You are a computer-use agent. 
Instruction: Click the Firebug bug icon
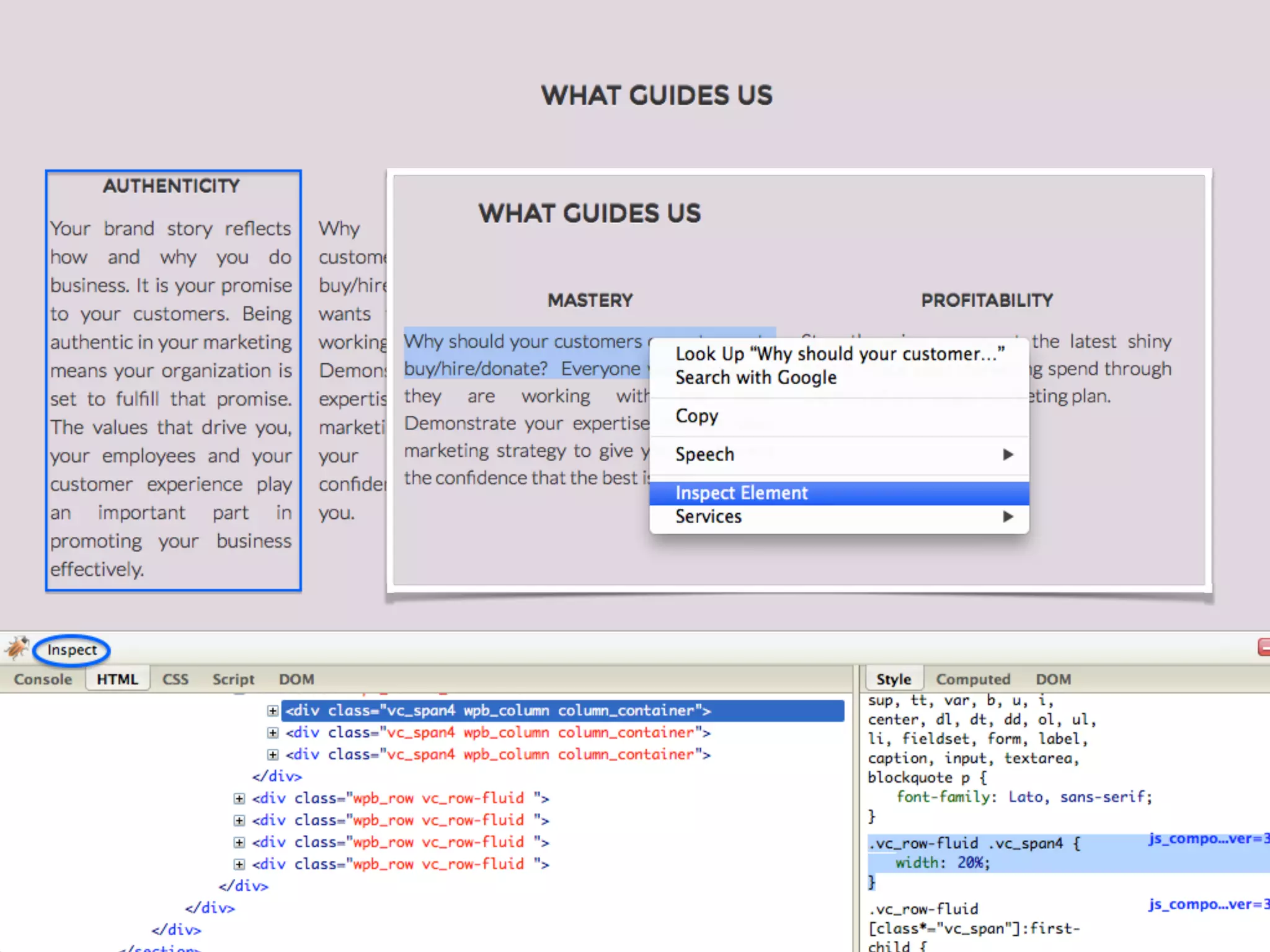coord(17,648)
